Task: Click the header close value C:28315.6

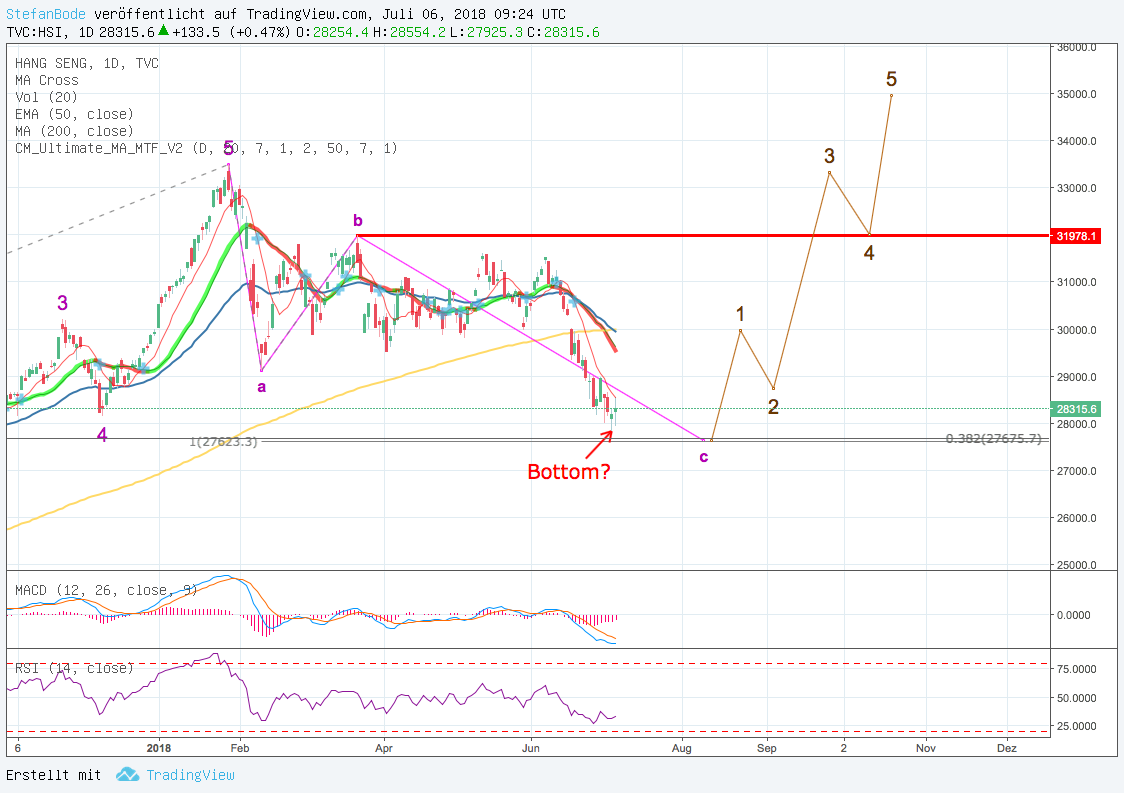Action: click(x=563, y=32)
